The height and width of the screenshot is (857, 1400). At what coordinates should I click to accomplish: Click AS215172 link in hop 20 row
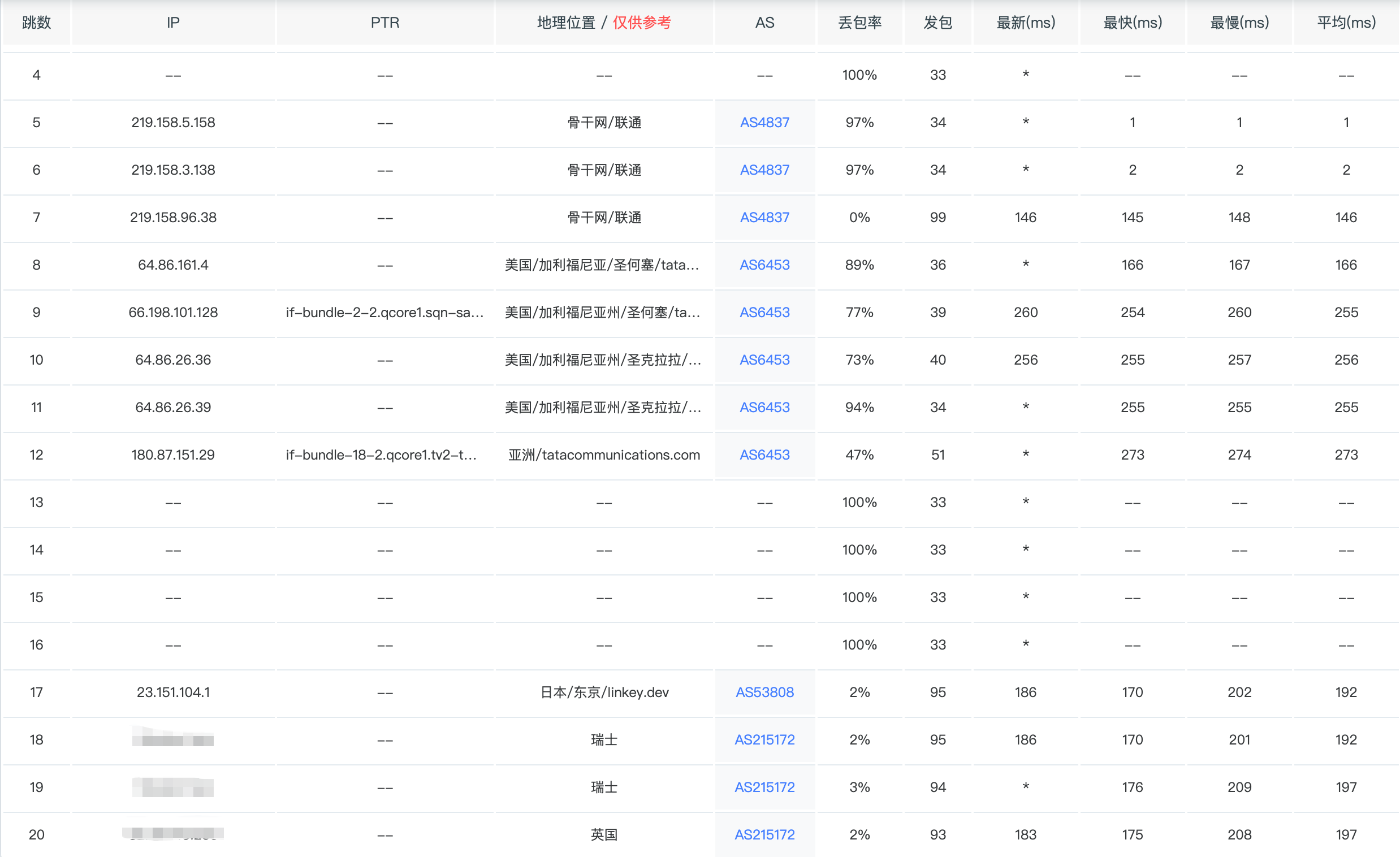coord(764,835)
